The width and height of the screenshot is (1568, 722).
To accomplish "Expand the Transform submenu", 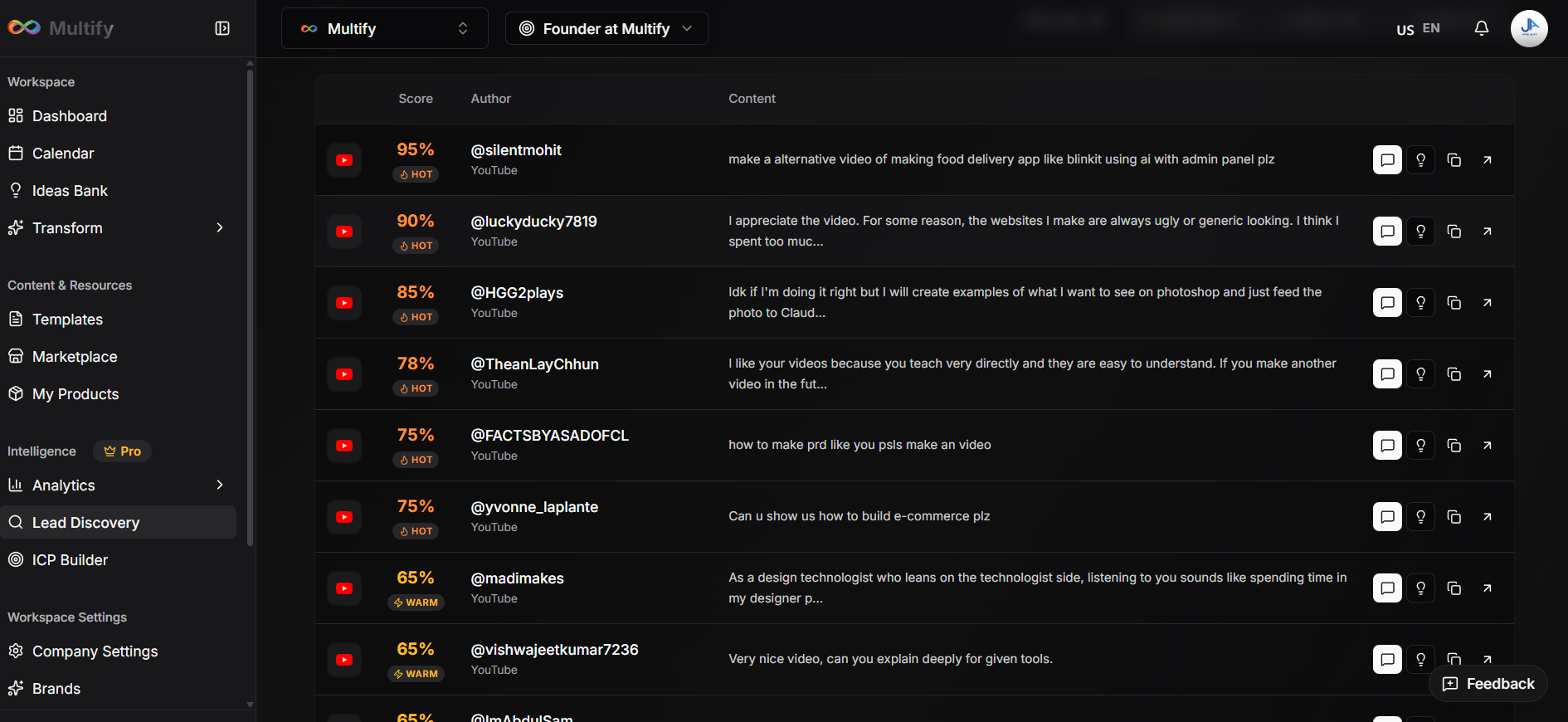I will pos(220,228).
